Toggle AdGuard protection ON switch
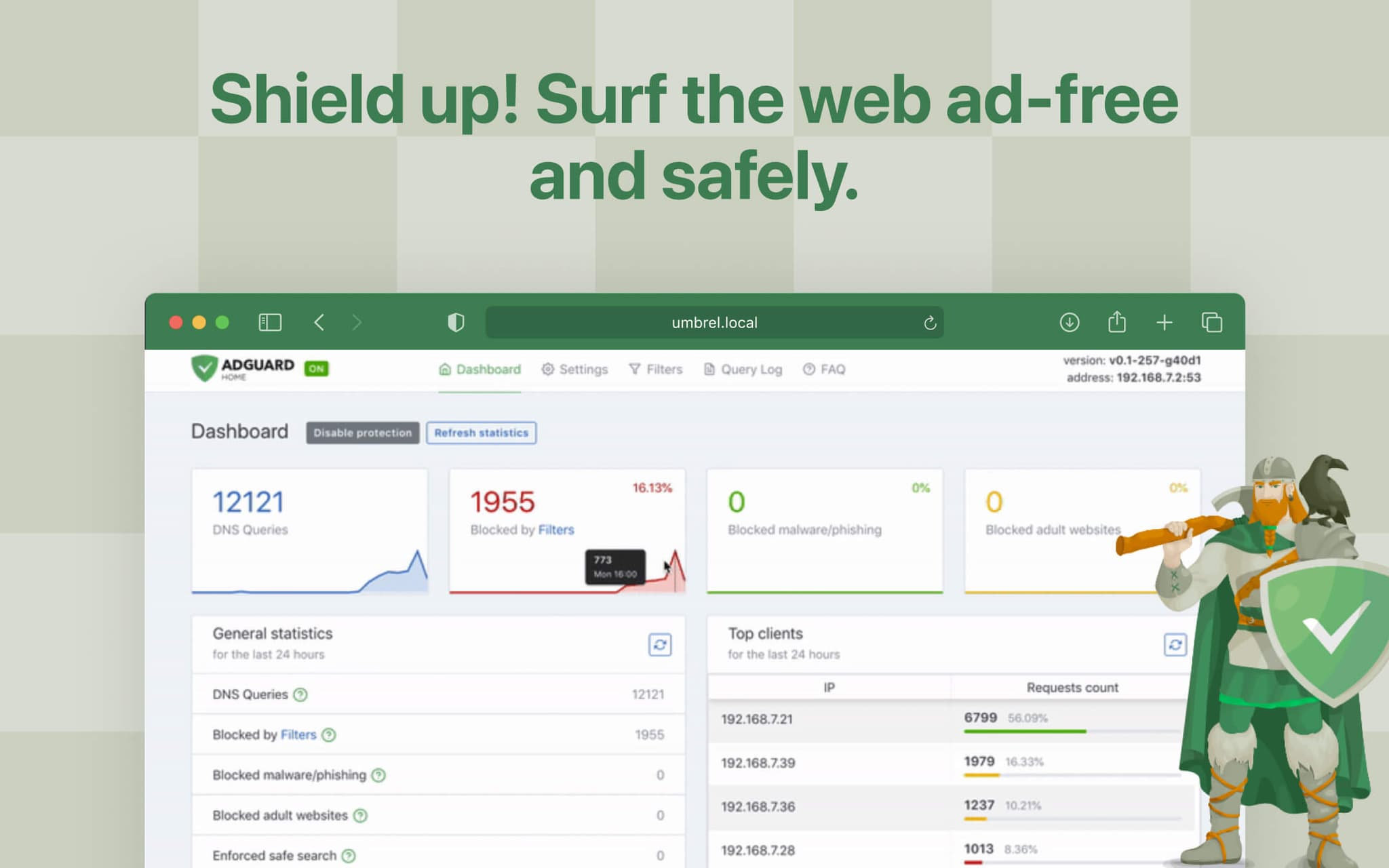Image resolution: width=1389 pixels, height=868 pixels. (x=315, y=368)
